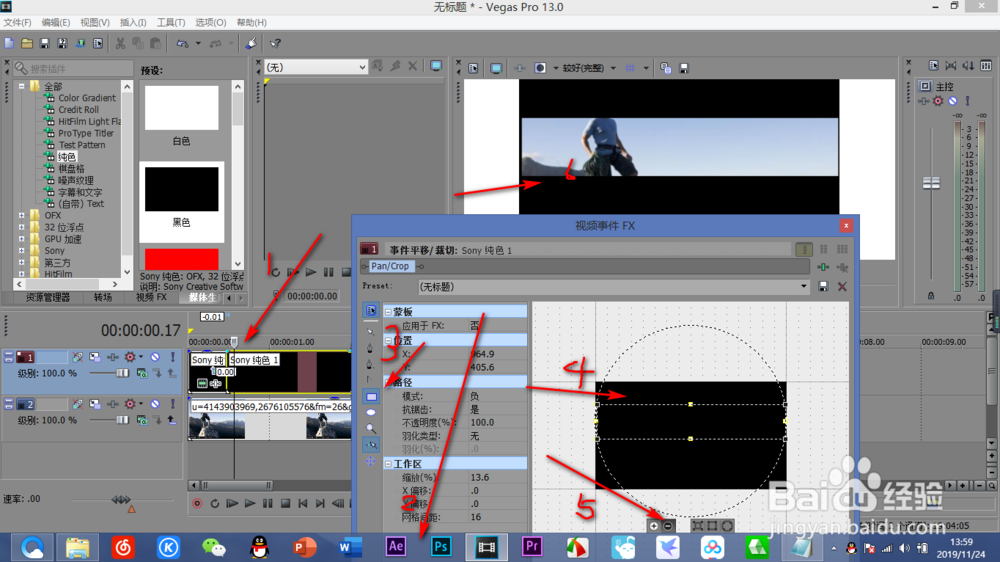Select the oval mask creation tool in Pan/Crop

click(x=371, y=413)
